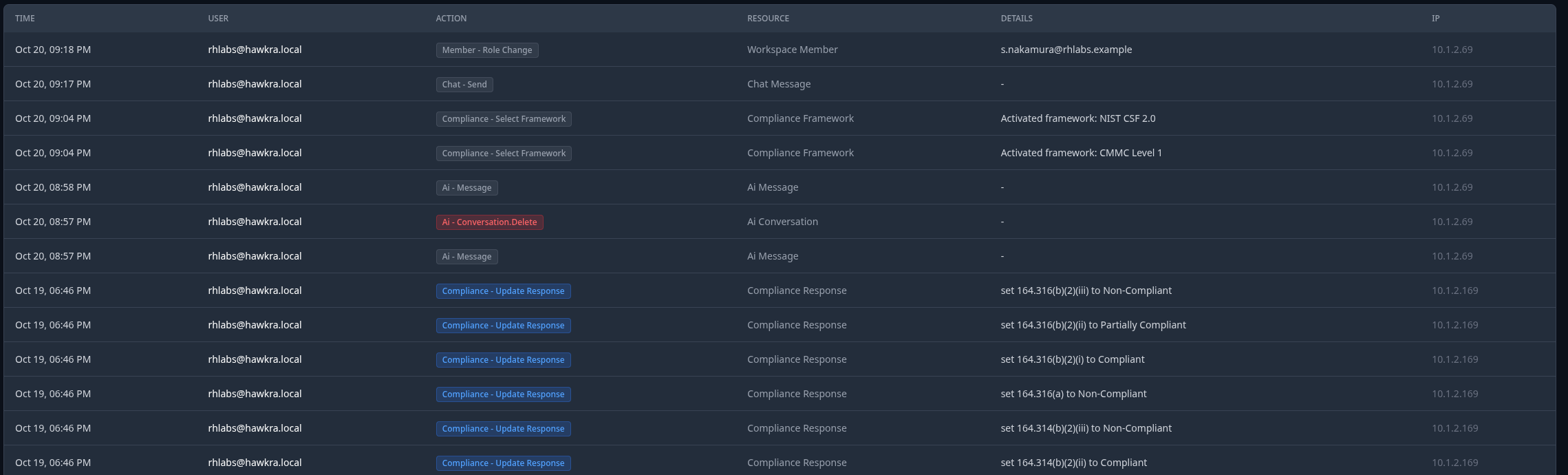The image size is (1568, 475).
Task: Click the red Ai - Conversation.Delete badge
Action: [489, 222]
